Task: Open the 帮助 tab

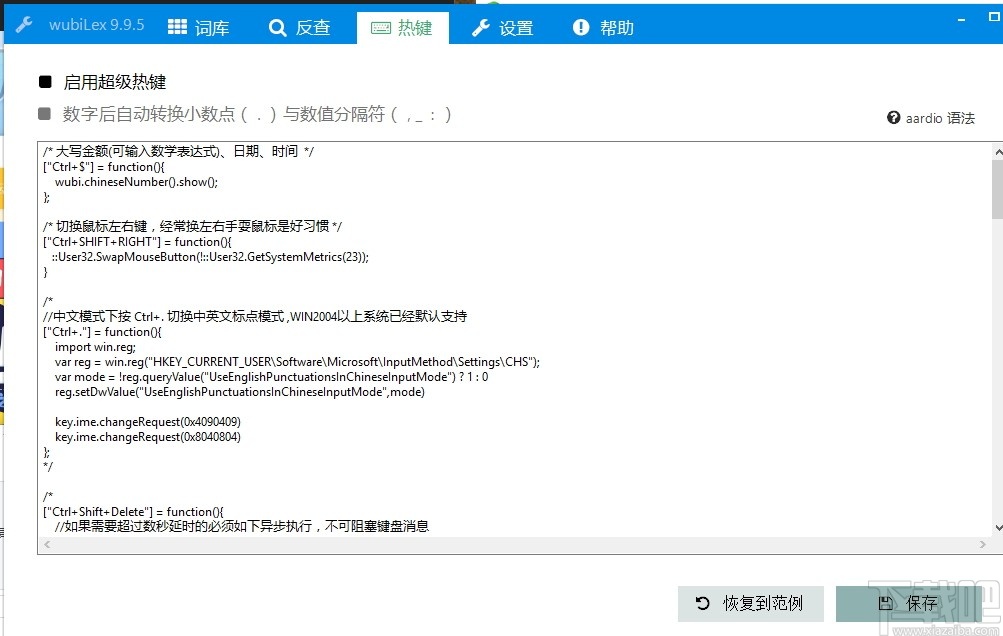Action: tap(603, 27)
